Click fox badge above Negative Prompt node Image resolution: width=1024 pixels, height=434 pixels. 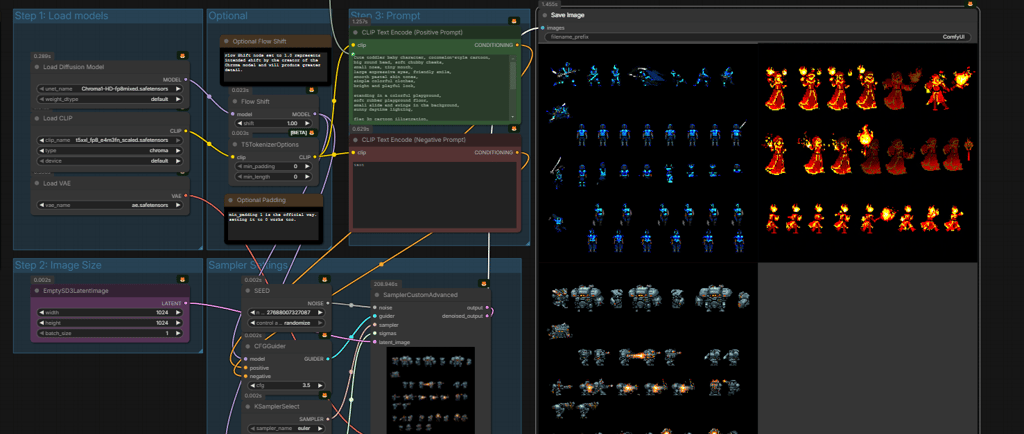click(x=514, y=129)
